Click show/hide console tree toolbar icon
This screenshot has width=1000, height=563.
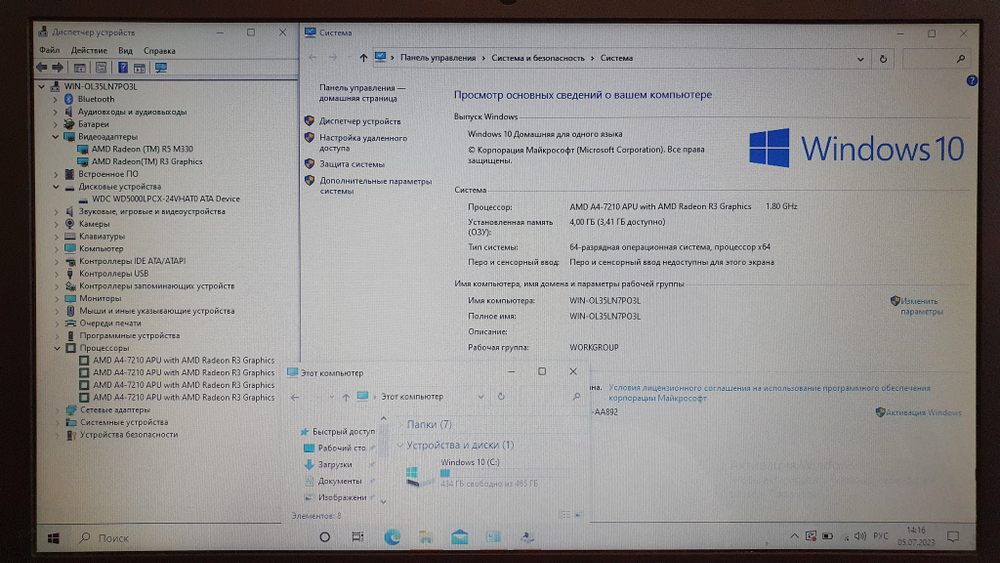click(80, 68)
